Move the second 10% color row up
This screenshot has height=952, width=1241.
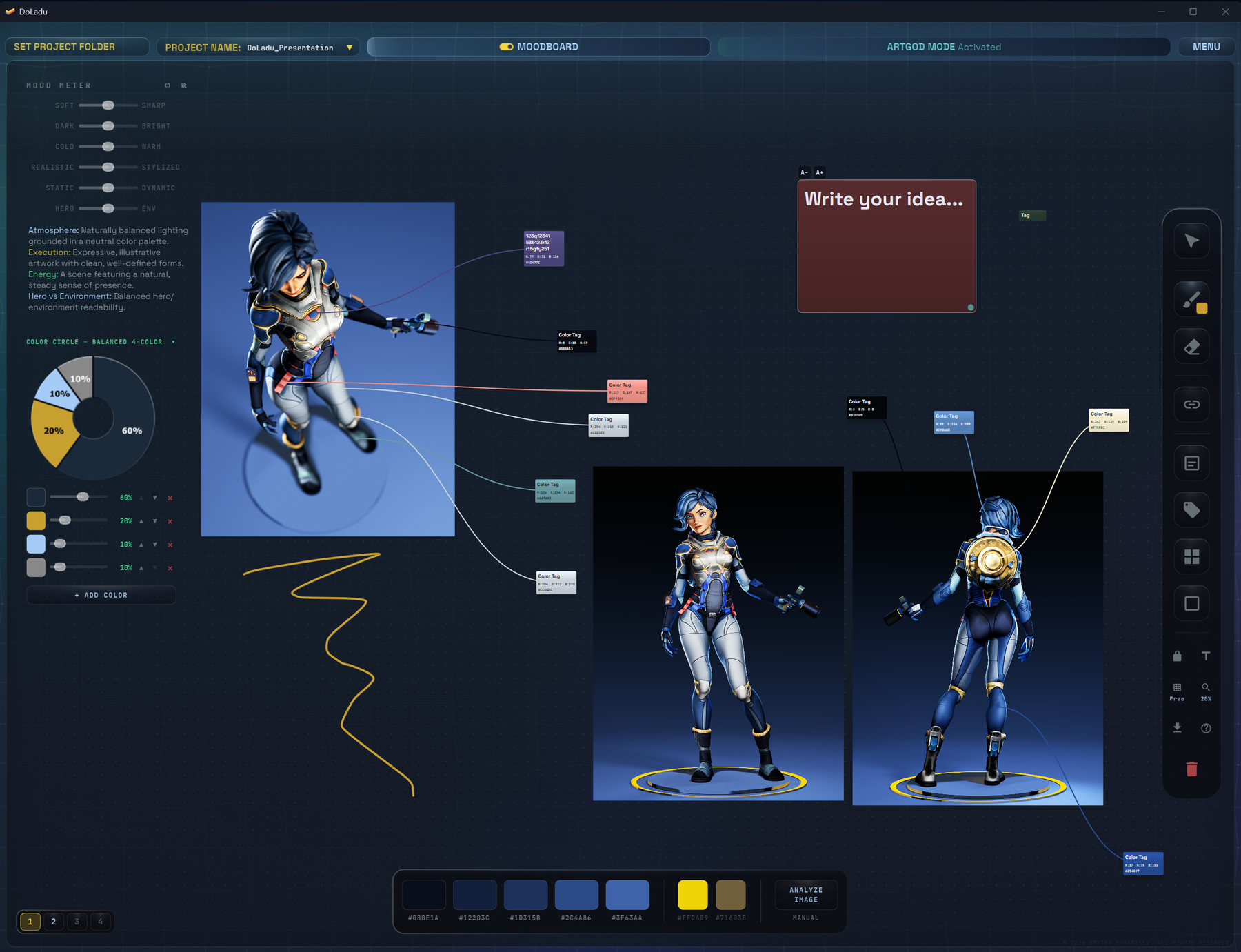pos(141,568)
